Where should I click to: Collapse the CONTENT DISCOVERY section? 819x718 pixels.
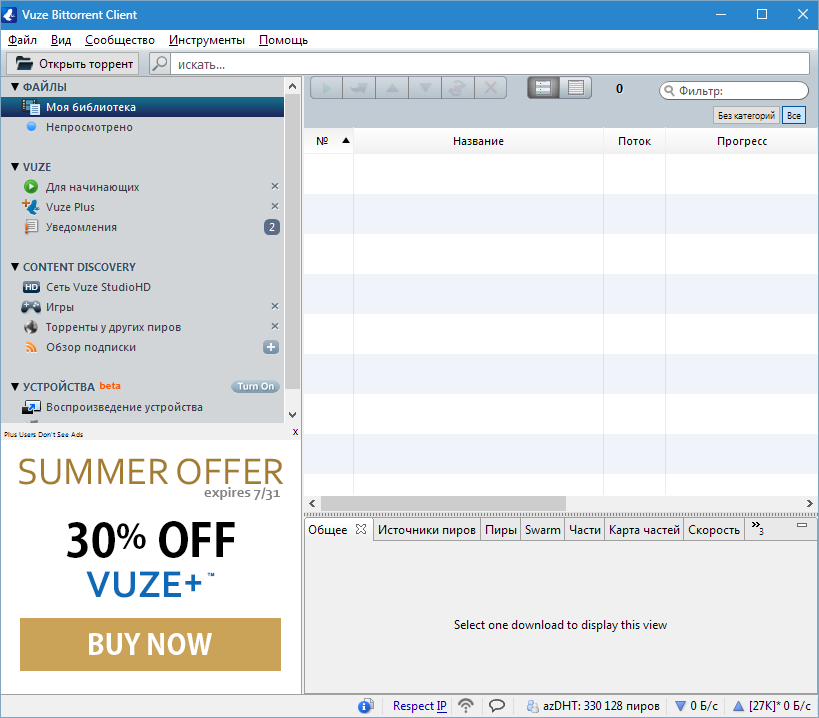(x=15, y=267)
